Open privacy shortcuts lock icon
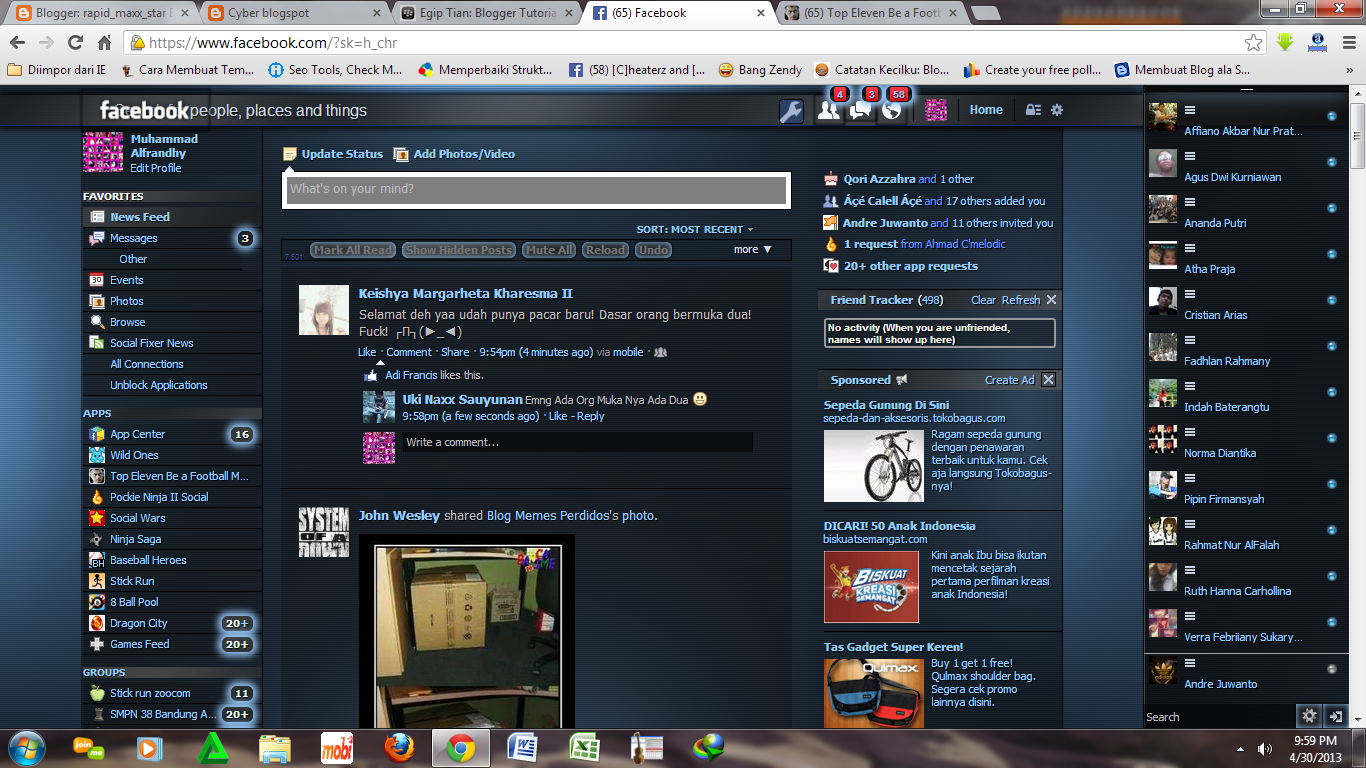 1033,110
